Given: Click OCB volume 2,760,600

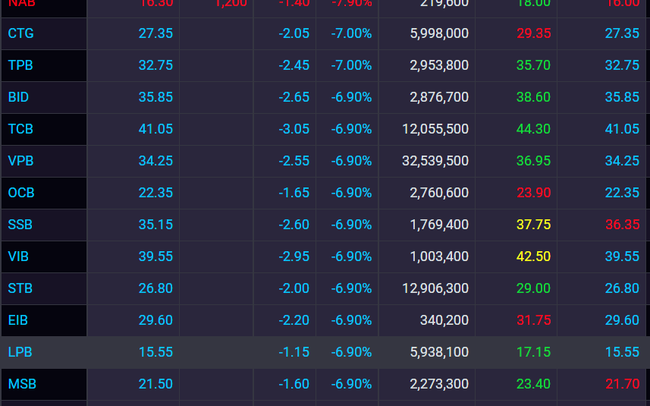Looking at the screenshot, I should click(x=439, y=193).
